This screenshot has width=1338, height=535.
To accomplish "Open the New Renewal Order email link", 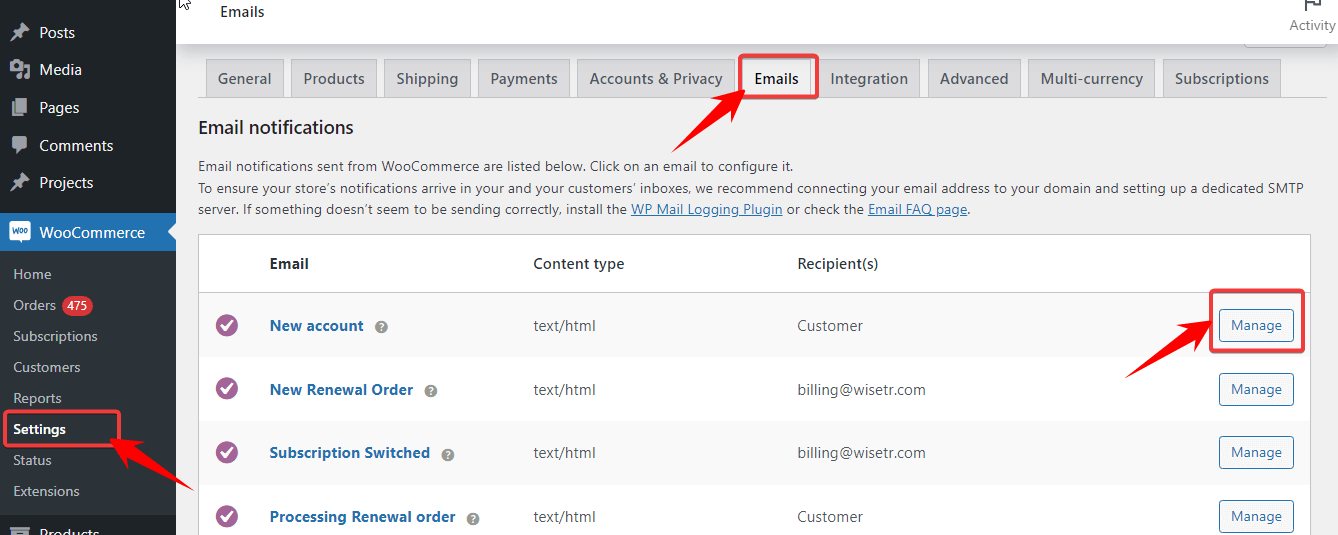I will [x=341, y=390].
